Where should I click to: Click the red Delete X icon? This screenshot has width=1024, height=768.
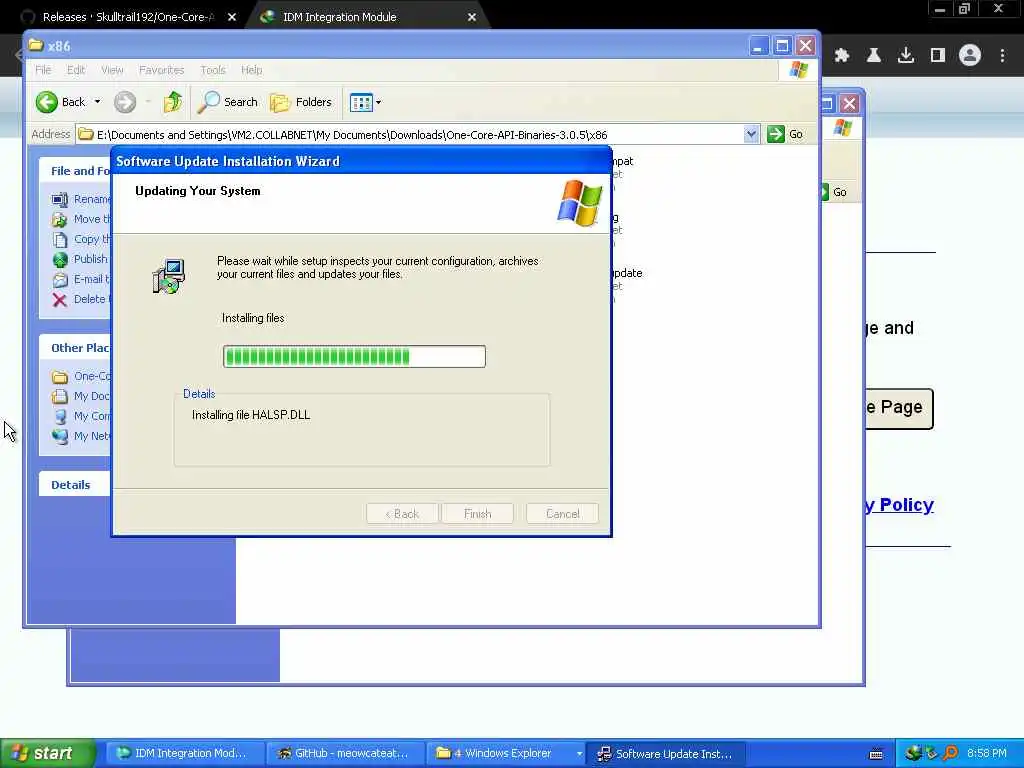pyautogui.click(x=59, y=300)
